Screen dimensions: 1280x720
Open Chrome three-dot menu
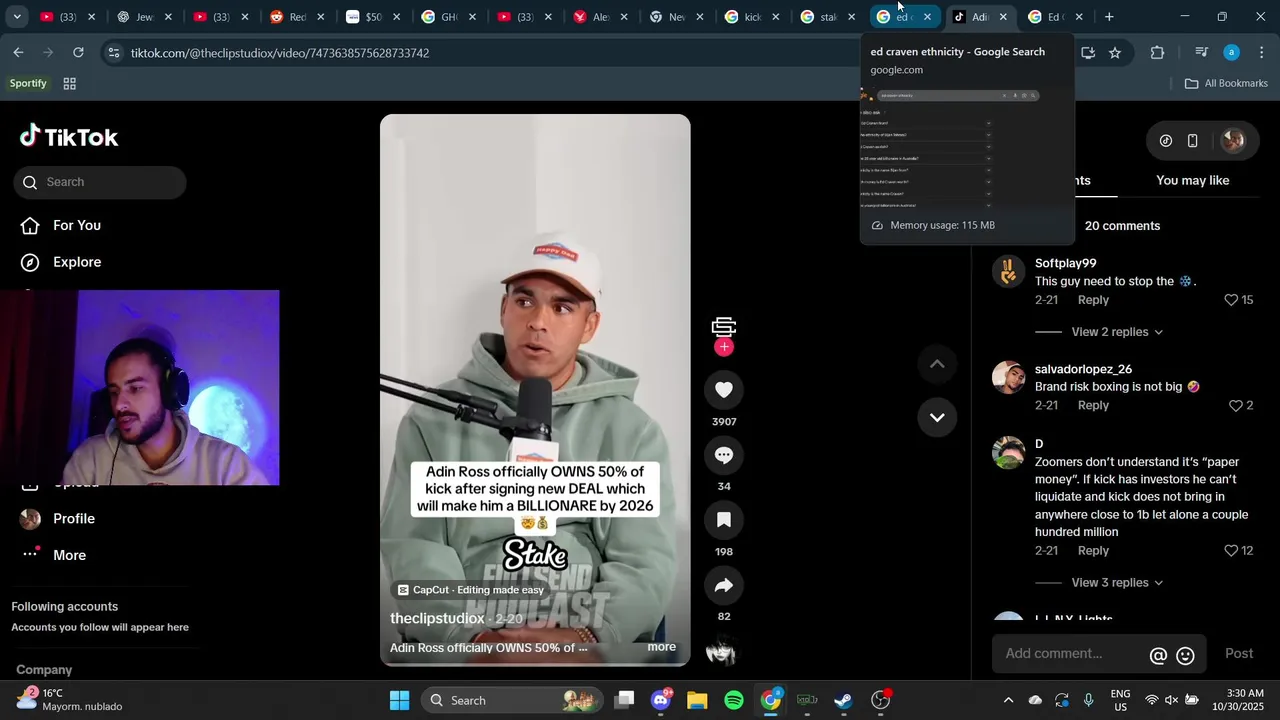pyautogui.click(x=1261, y=53)
